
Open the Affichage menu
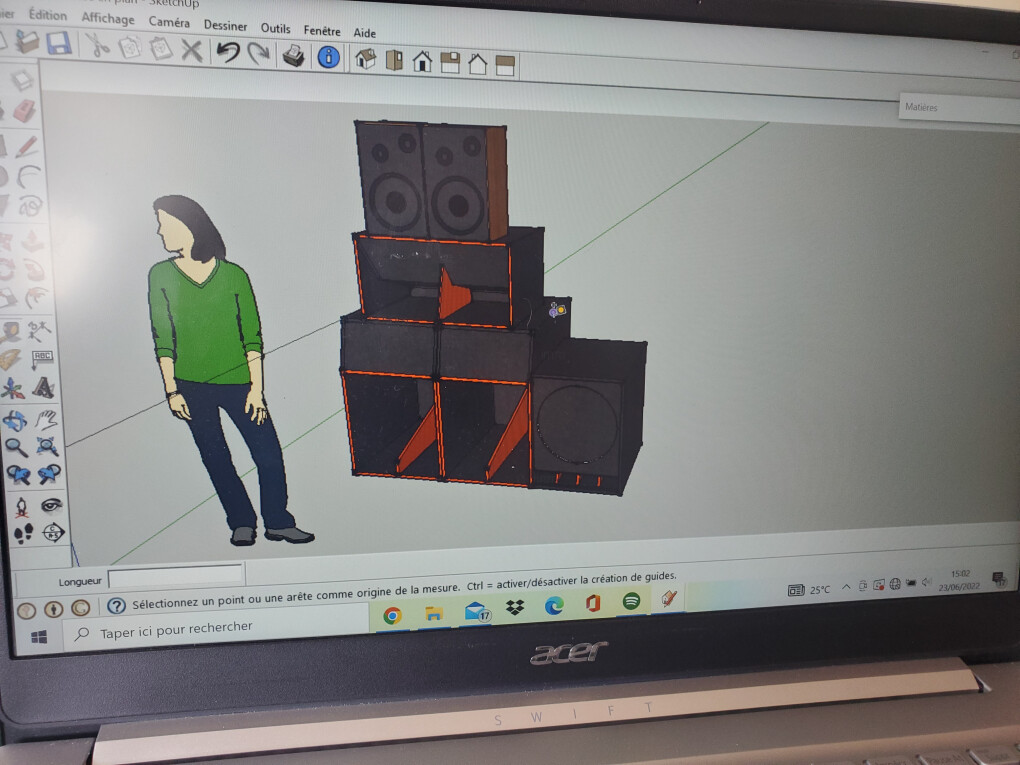pos(108,18)
